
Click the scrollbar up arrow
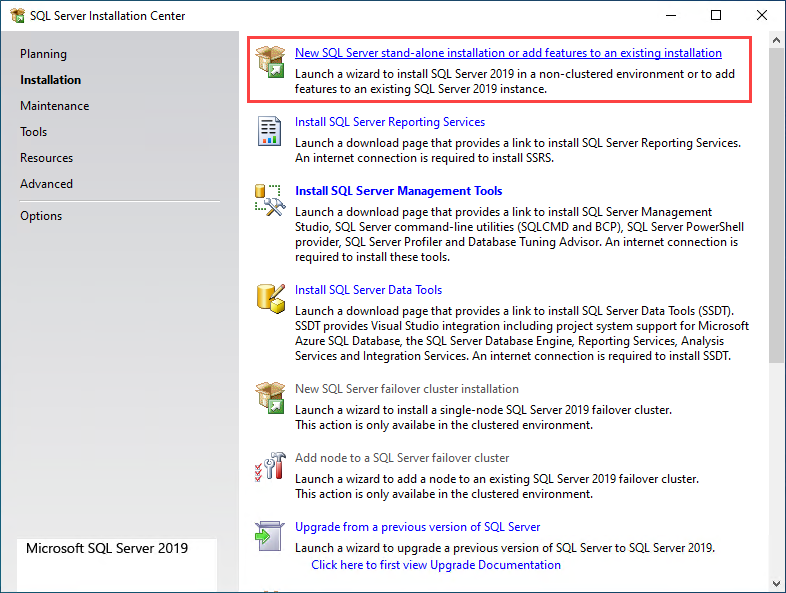776,40
